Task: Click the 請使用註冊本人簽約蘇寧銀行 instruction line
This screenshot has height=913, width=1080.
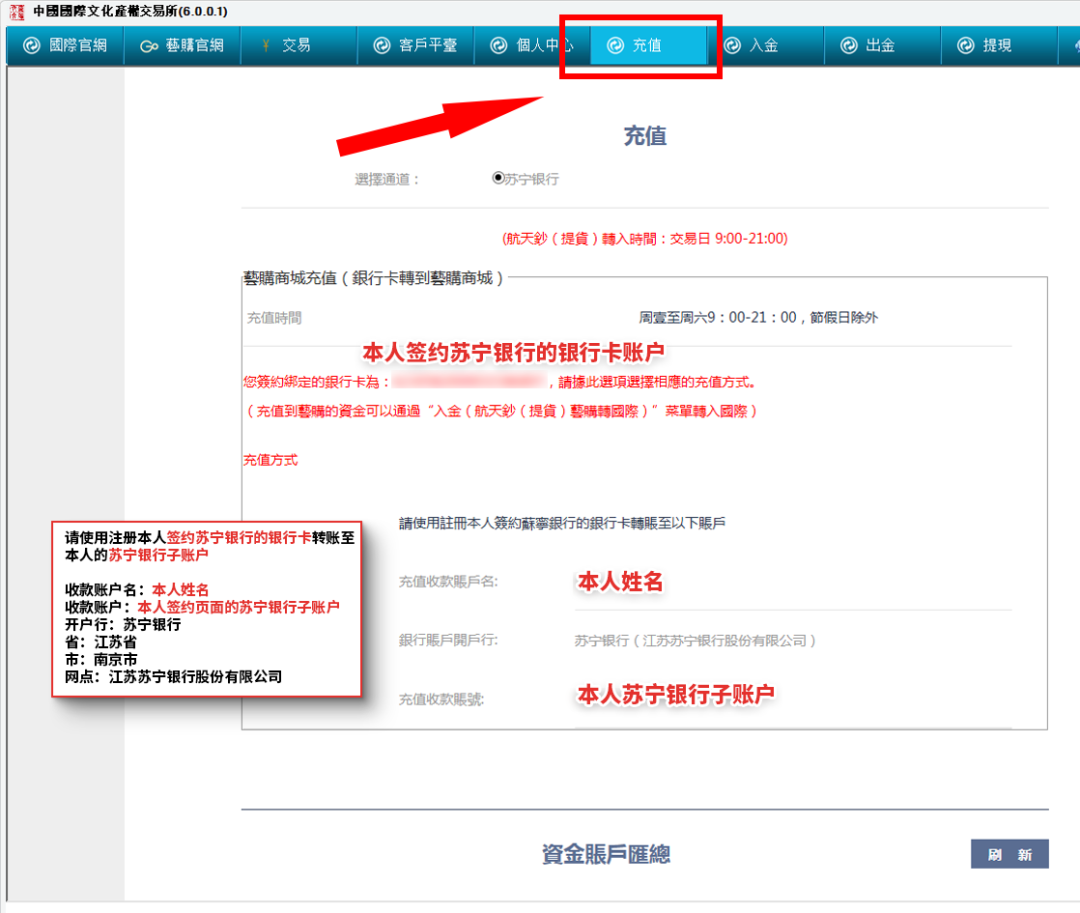Action: pyautogui.click(x=562, y=523)
